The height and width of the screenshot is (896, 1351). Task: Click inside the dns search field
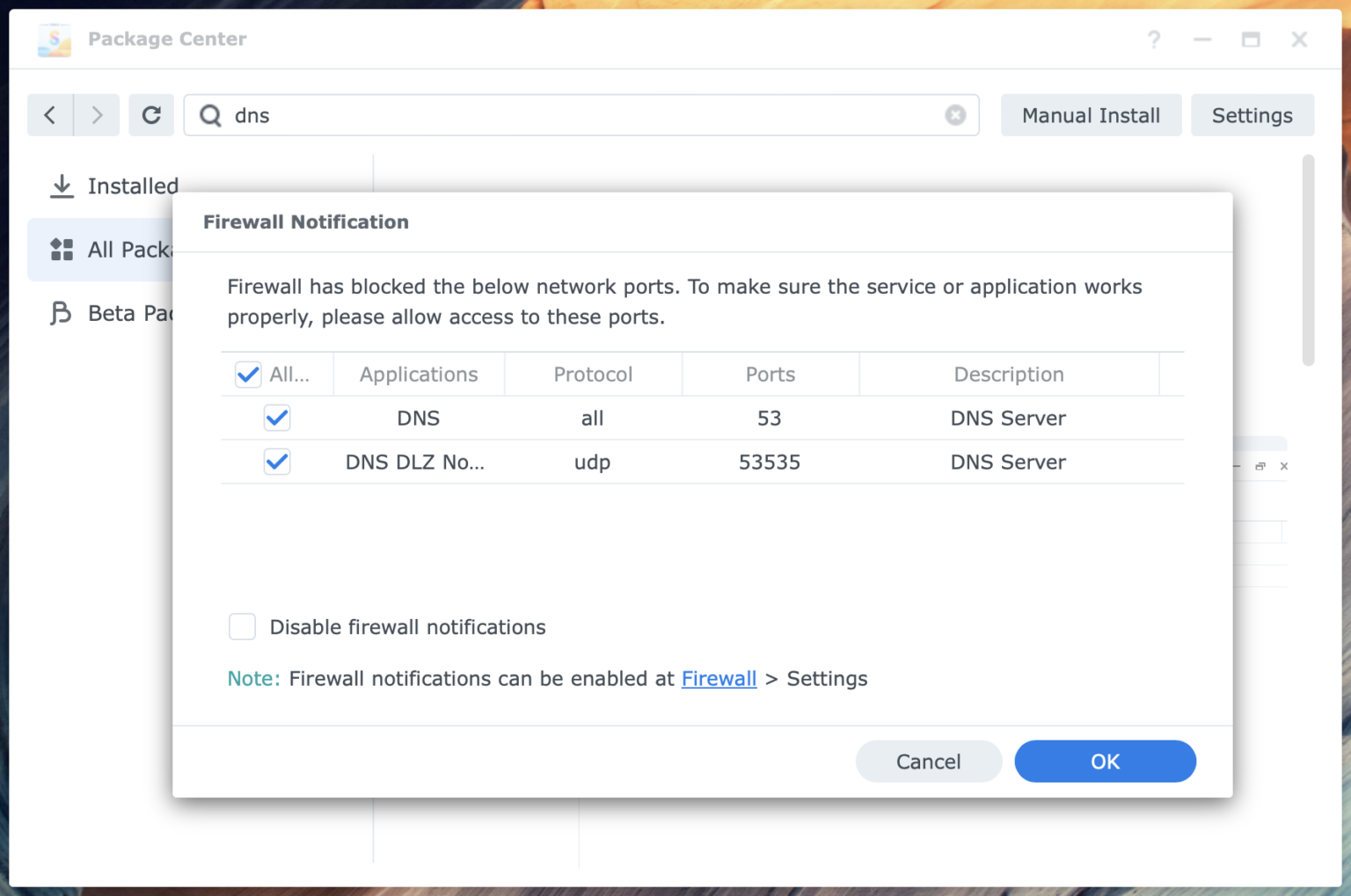pos(528,115)
